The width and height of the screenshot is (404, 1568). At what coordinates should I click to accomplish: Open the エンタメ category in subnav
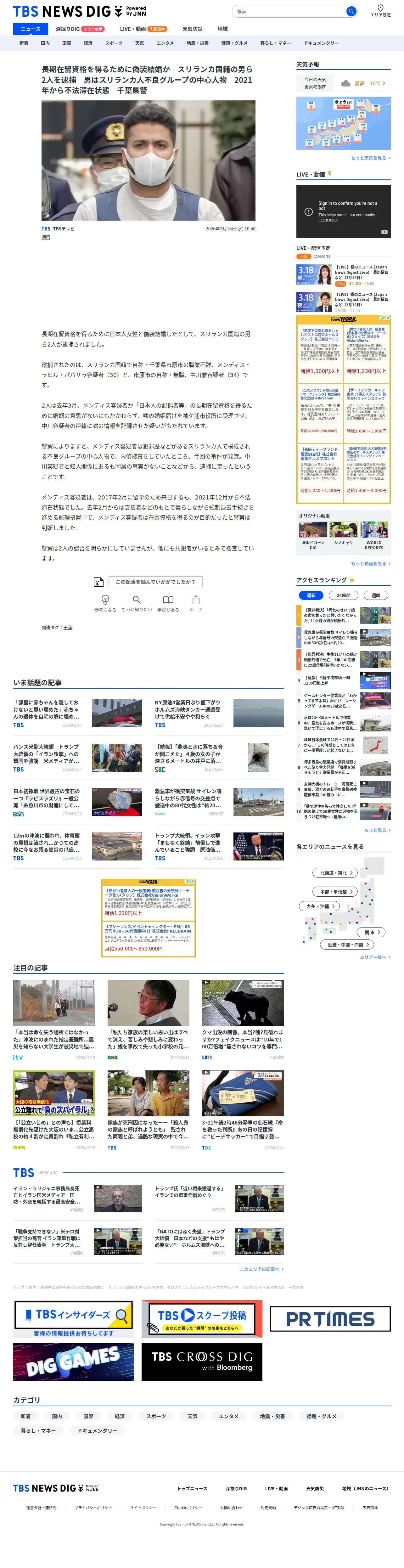[x=165, y=43]
